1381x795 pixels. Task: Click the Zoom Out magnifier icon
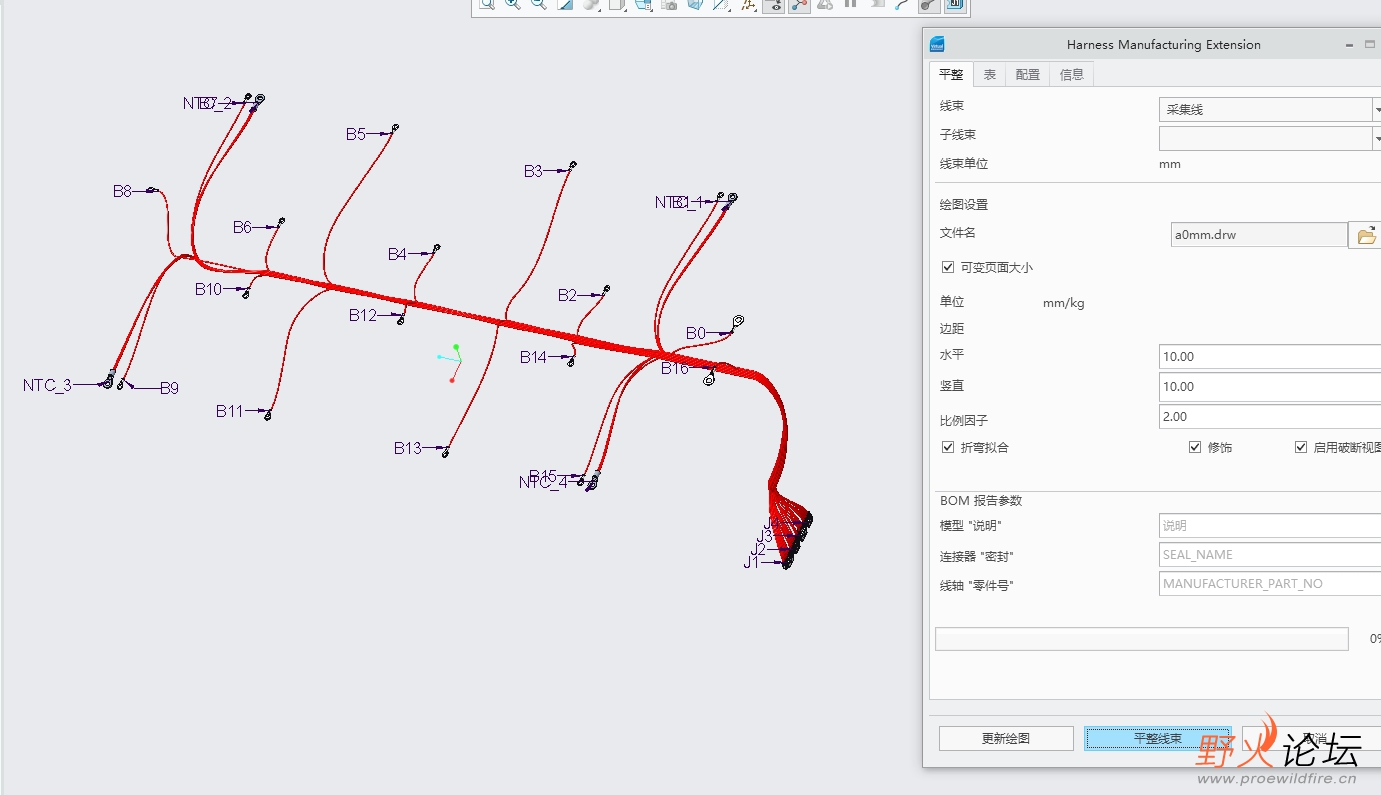coord(538,5)
